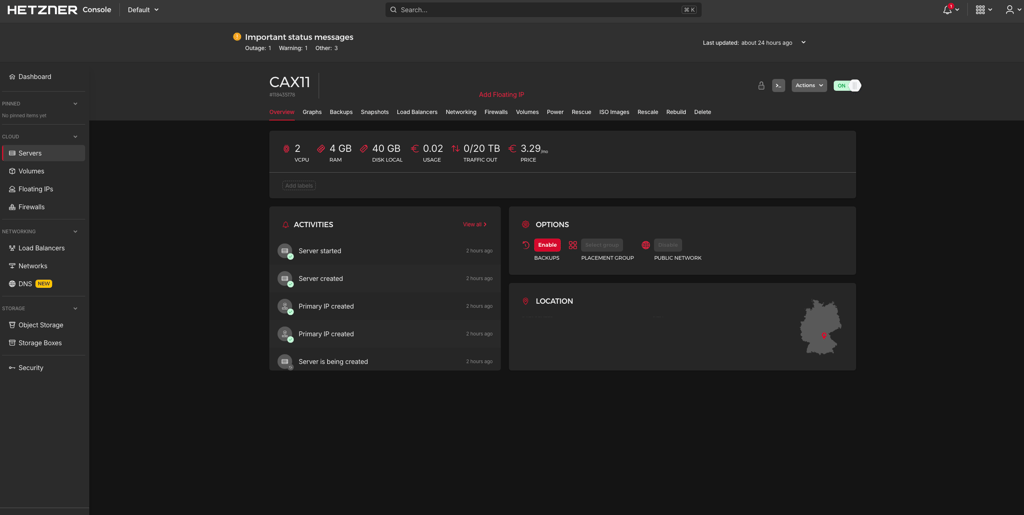Image resolution: width=1024 pixels, height=515 pixels.
Task: Open the Rescue tab
Action: [x=581, y=112]
